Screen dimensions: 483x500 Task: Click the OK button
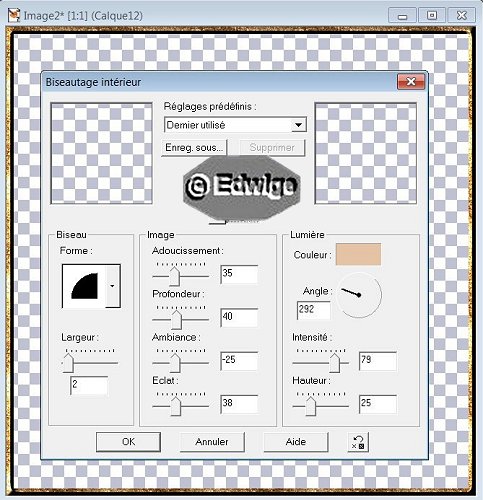pos(128,442)
